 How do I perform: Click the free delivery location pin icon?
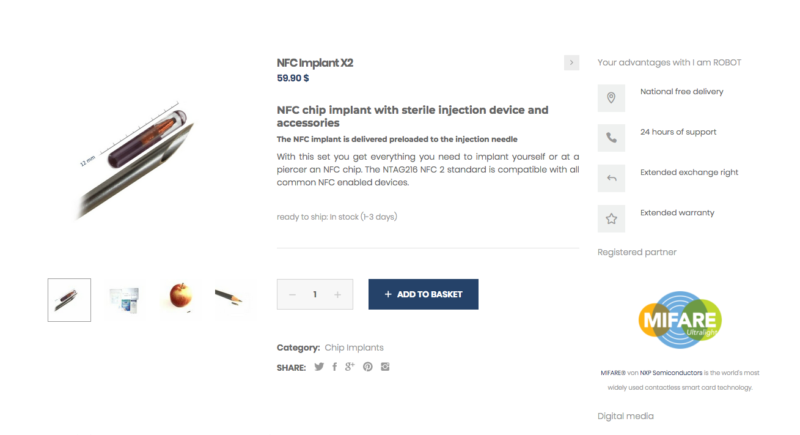pos(611,98)
